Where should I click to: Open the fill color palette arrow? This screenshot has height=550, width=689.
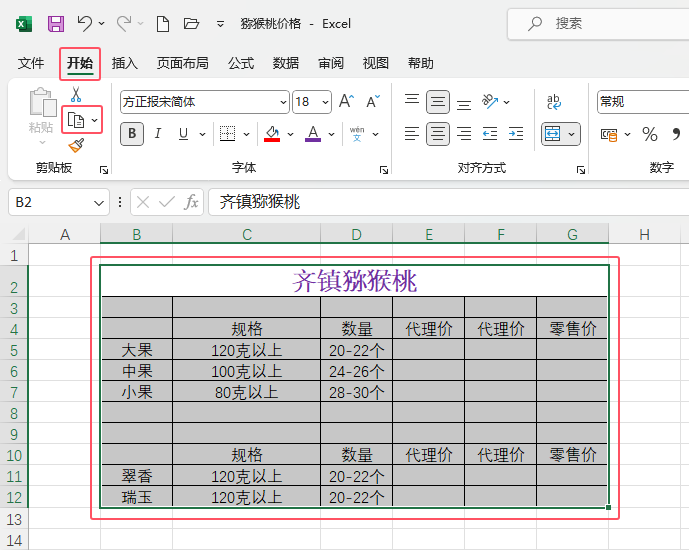(290, 134)
